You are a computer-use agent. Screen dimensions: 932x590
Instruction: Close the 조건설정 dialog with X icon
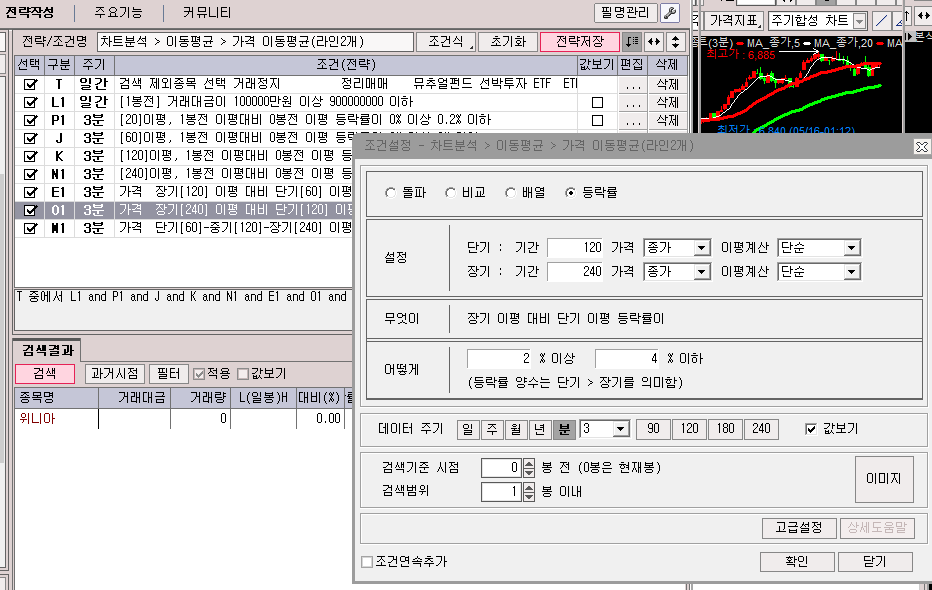point(921,146)
